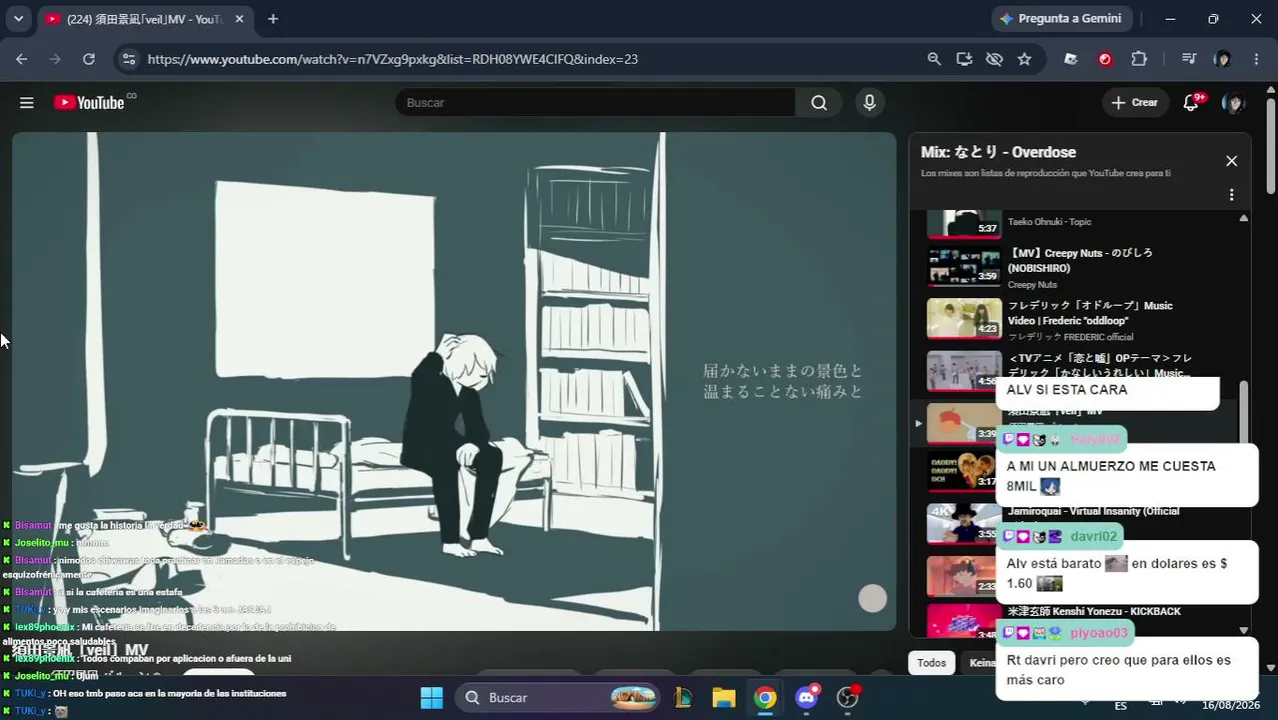1278x720 pixels.
Task: Reload the page
Action: (x=89, y=59)
